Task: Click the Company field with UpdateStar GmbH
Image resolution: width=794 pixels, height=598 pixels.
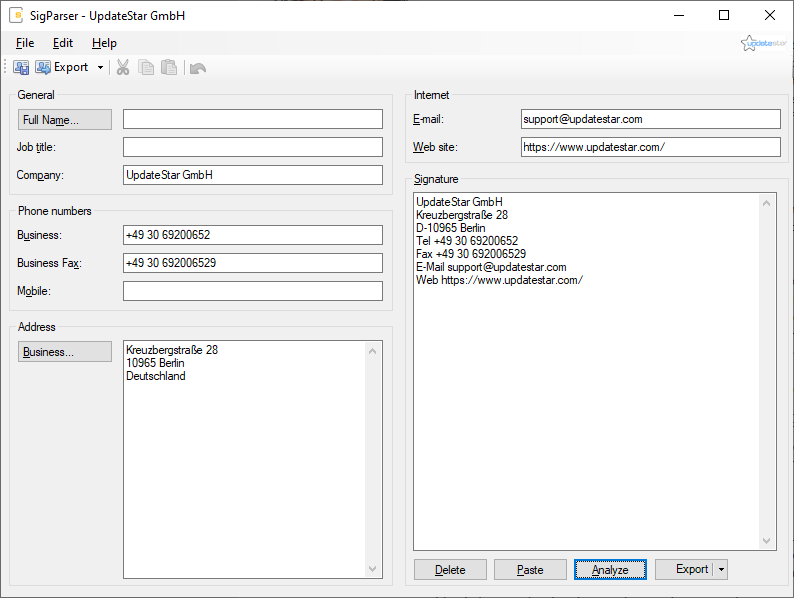Action: (253, 175)
